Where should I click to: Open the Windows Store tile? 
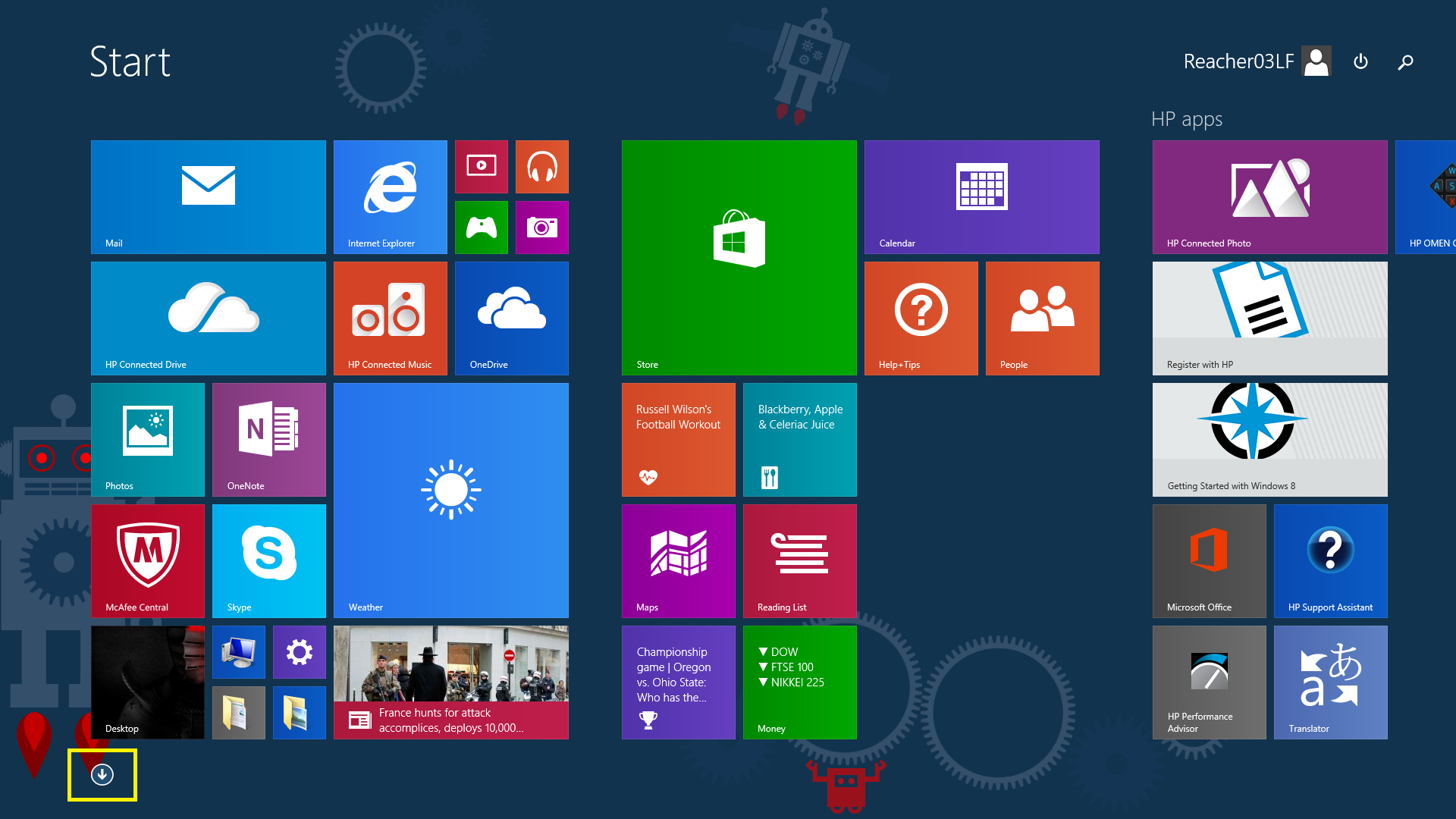(x=739, y=258)
